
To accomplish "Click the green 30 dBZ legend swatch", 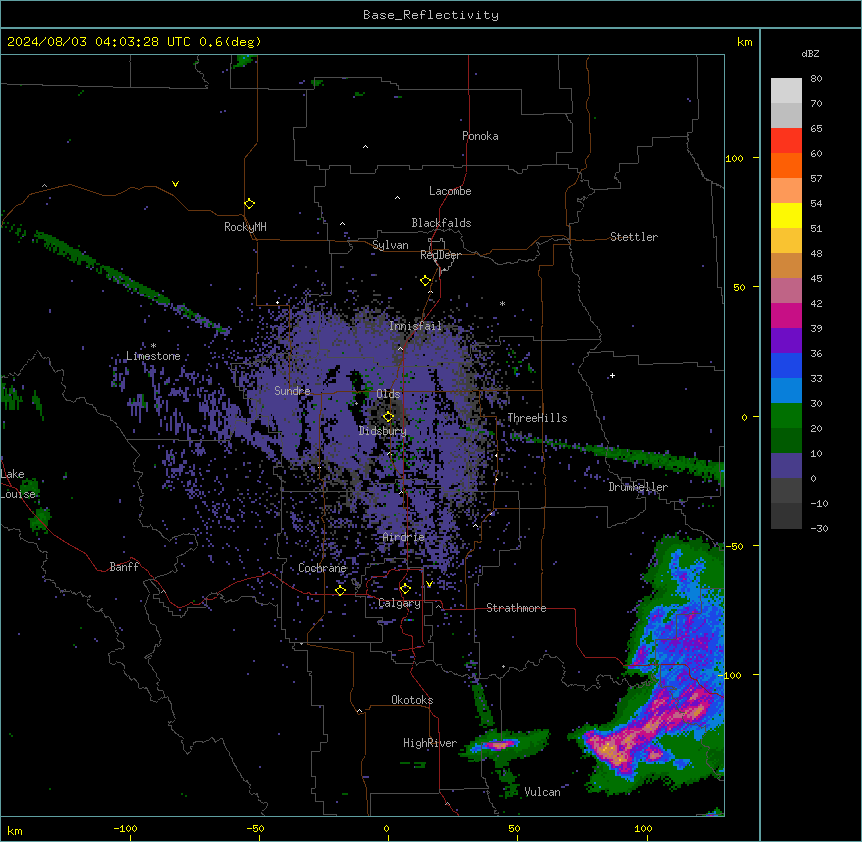I will [786, 416].
